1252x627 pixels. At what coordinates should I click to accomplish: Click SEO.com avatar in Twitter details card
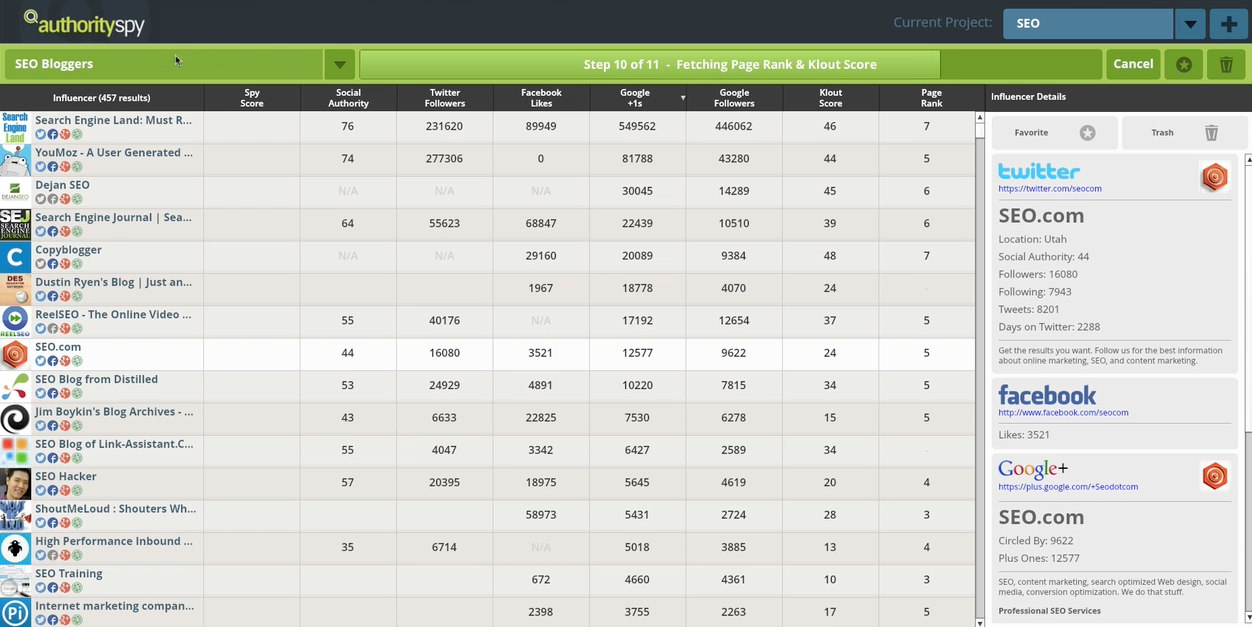coord(1214,177)
